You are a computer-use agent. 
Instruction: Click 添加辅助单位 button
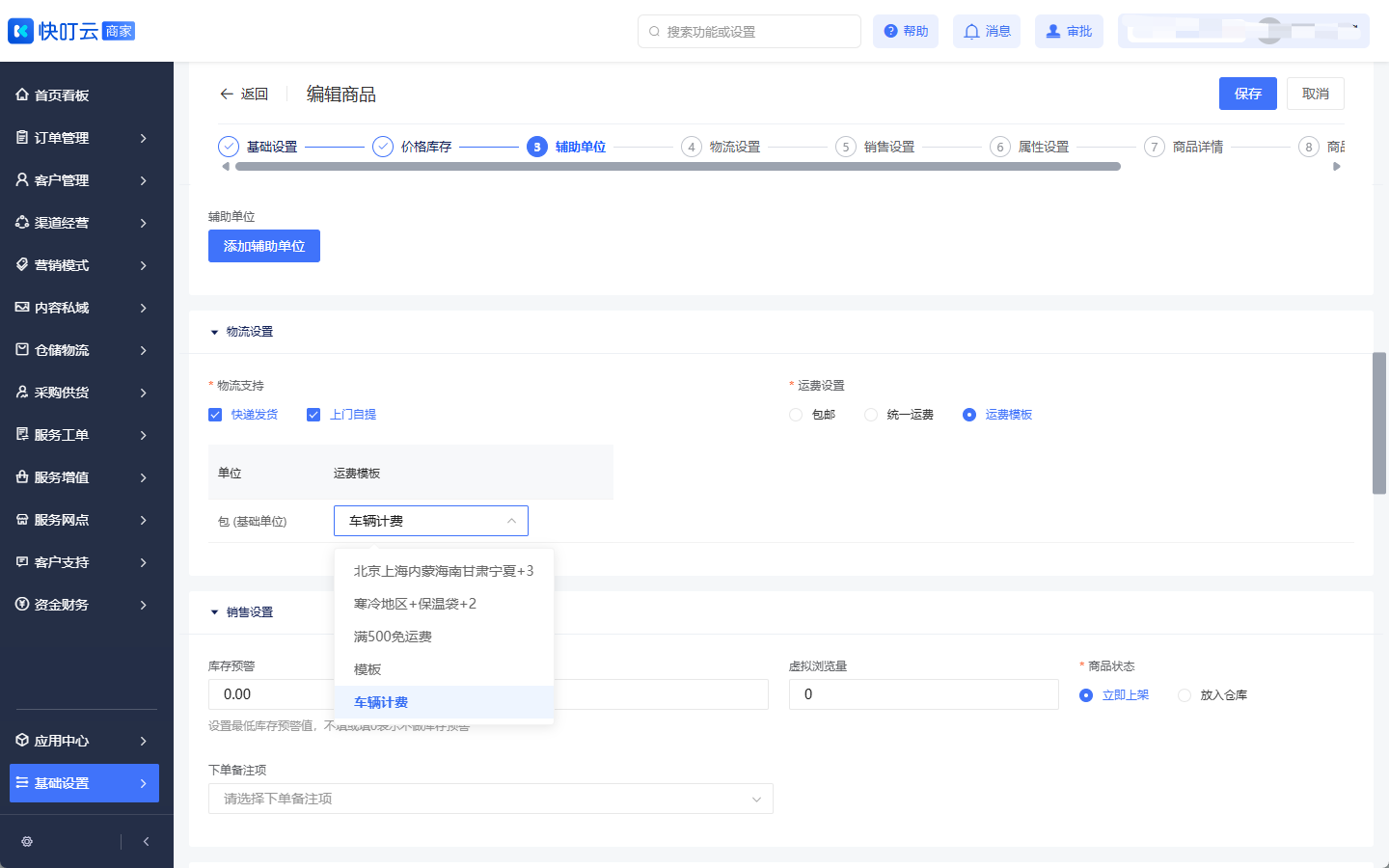click(264, 246)
